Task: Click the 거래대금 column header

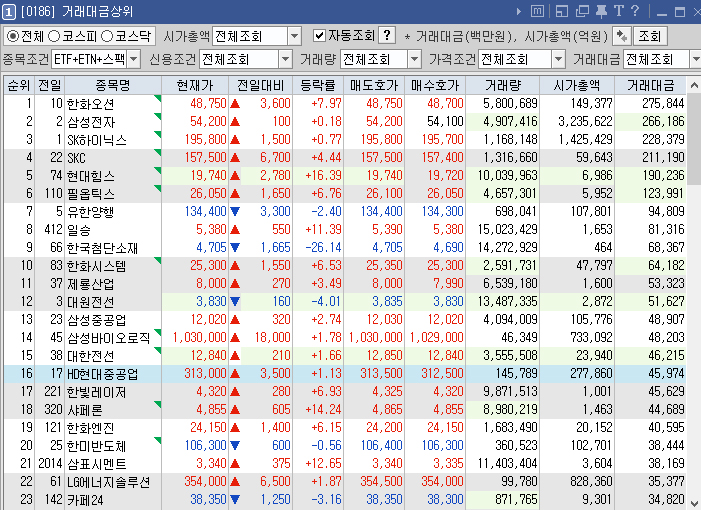Action: point(650,85)
